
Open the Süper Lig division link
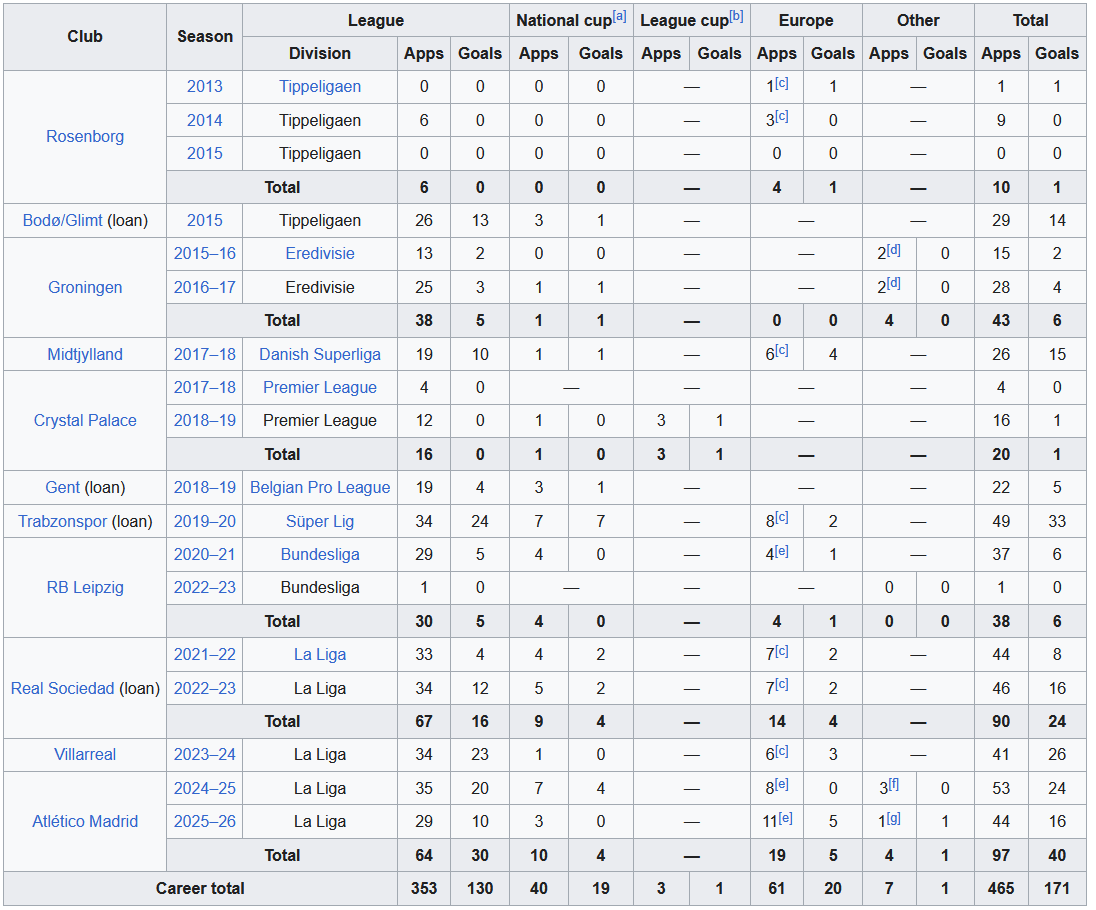[319, 521]
